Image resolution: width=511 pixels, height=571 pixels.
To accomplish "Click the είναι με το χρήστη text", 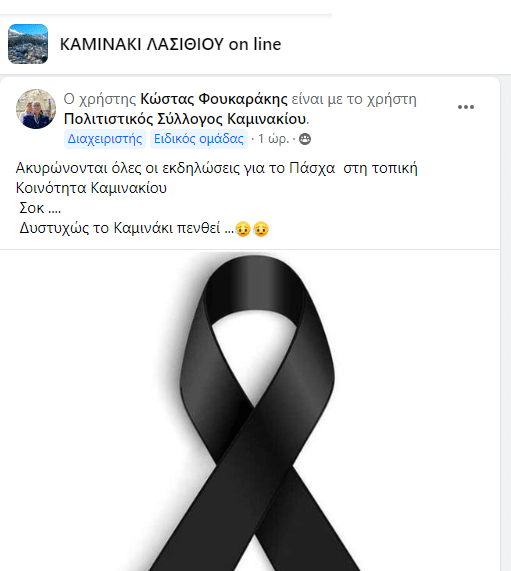I will pyautogui.click(x=354, y=99).
